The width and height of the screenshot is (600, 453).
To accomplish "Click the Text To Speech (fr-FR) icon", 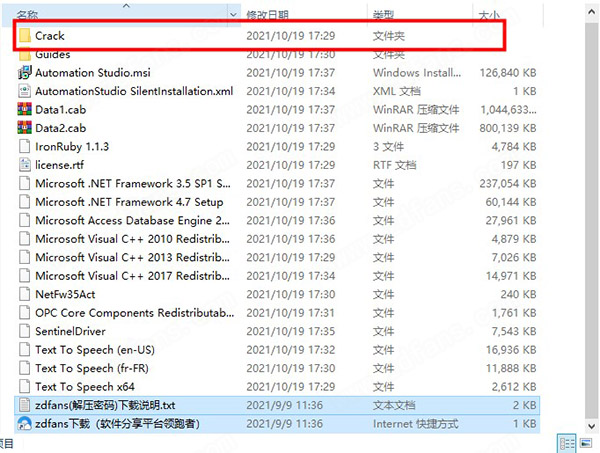I will click(25, 368).
